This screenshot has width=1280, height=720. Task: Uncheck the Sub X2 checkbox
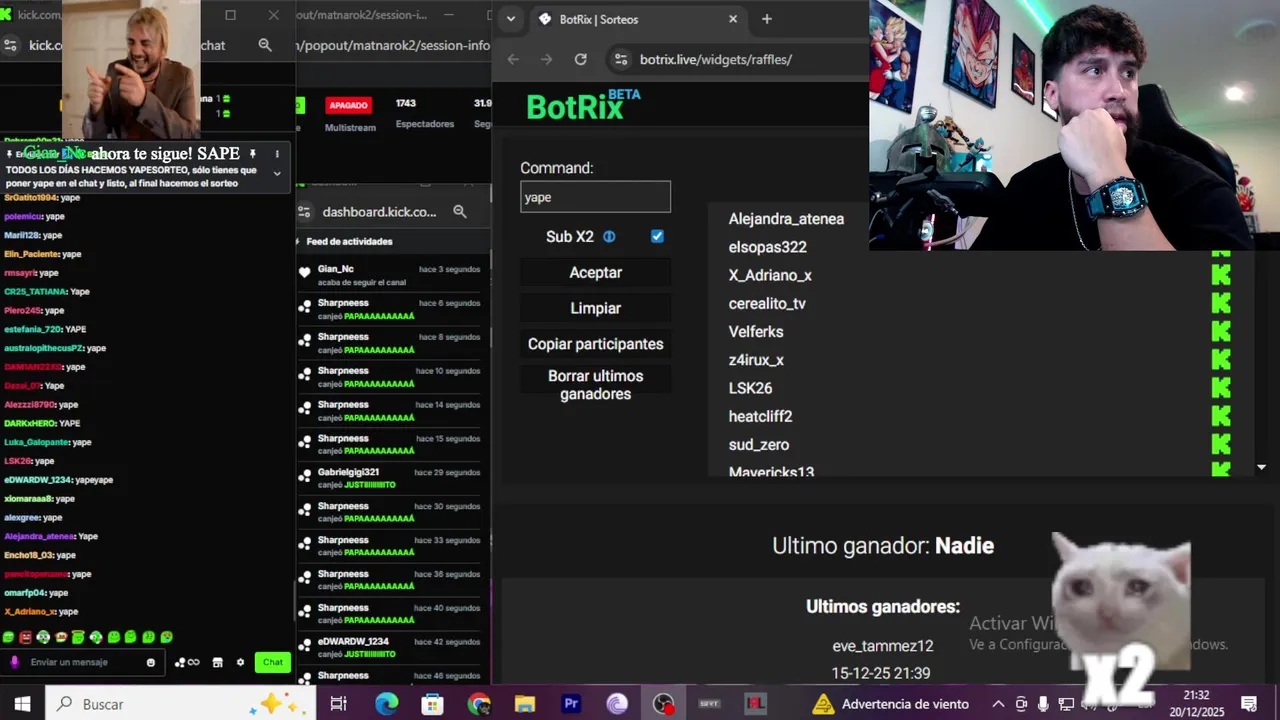(x=657, y=236)
